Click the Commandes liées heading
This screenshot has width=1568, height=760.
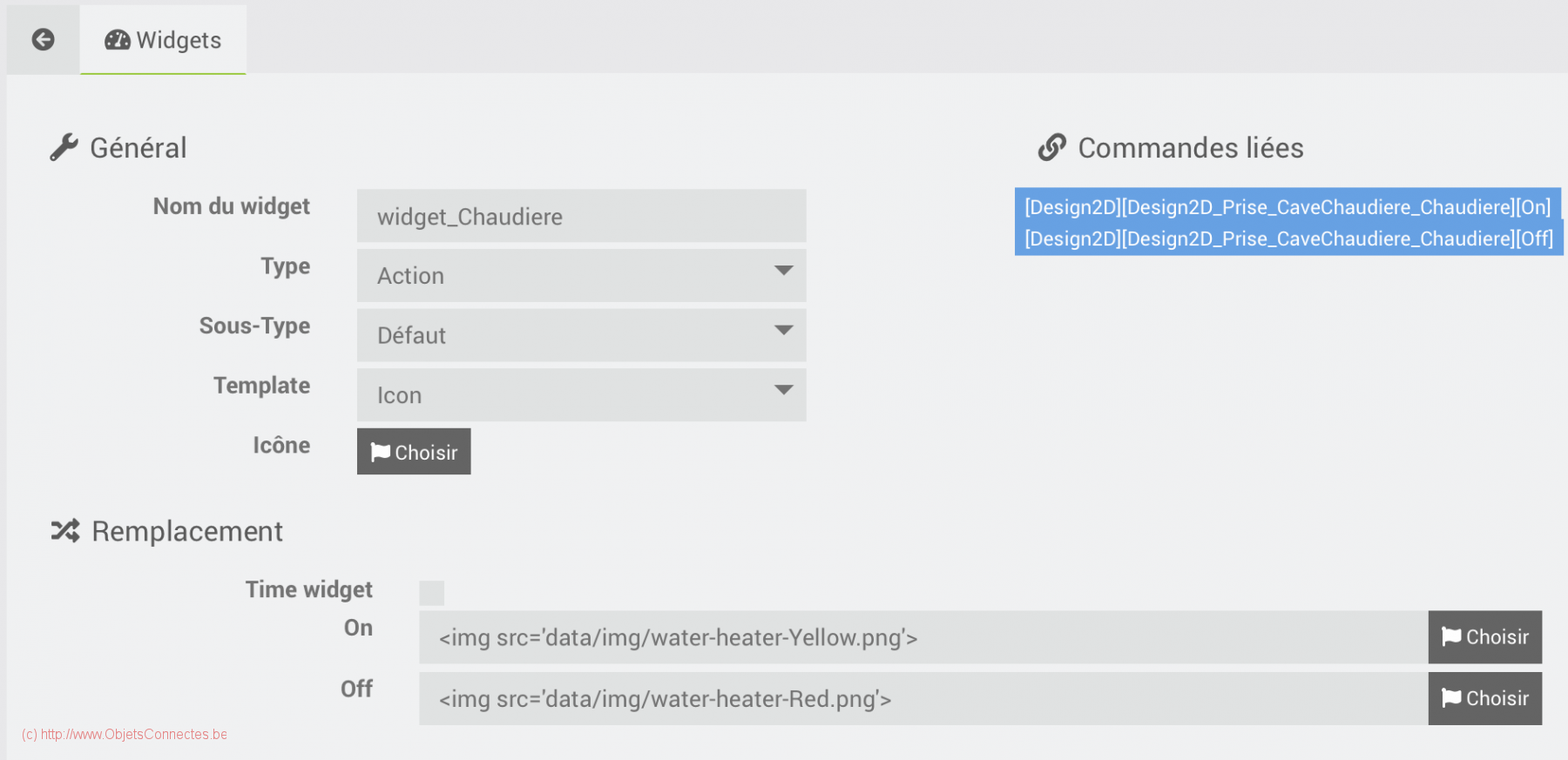click(1191, 148)
